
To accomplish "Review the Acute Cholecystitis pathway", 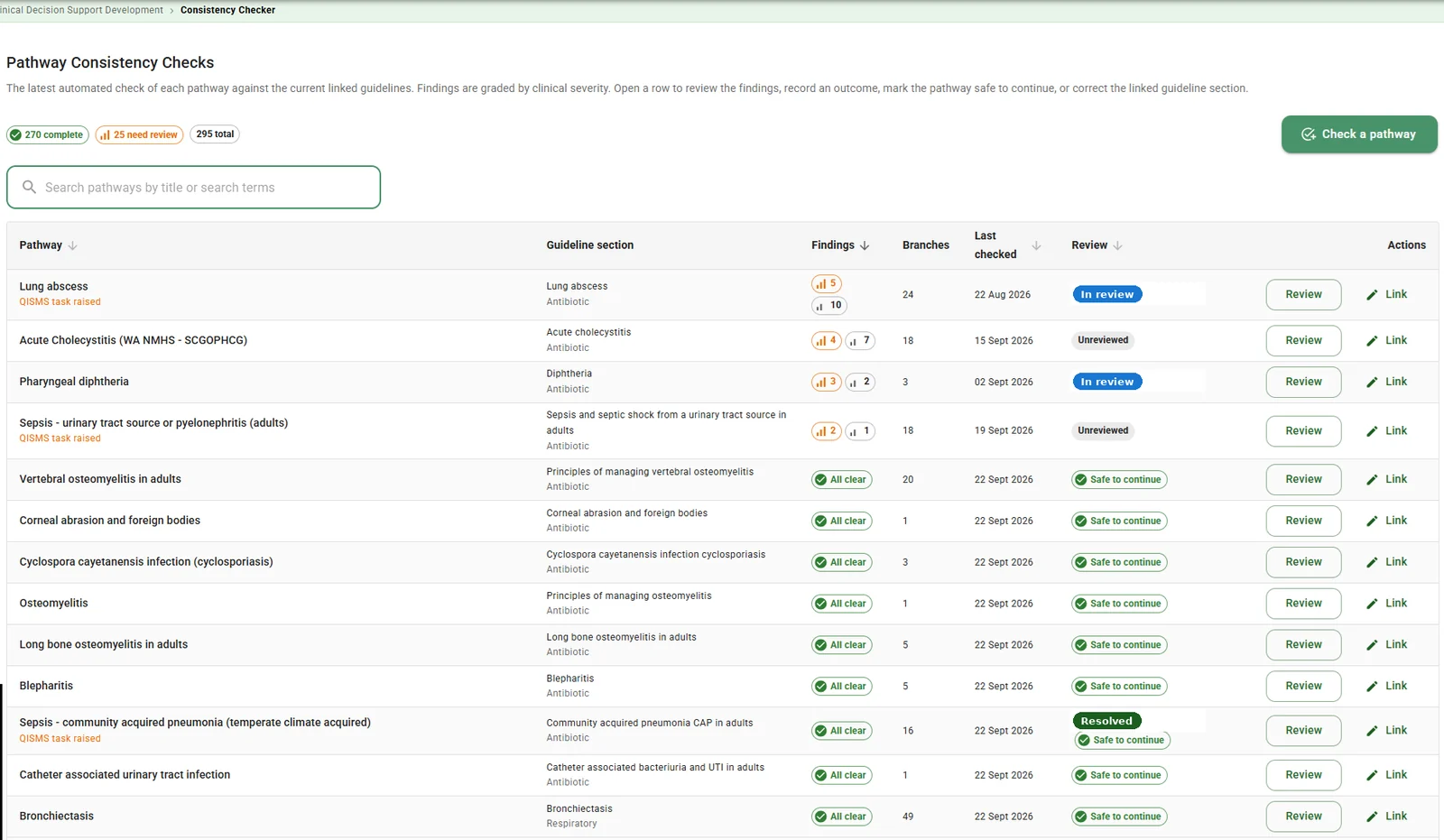I will click(1303, 341).
